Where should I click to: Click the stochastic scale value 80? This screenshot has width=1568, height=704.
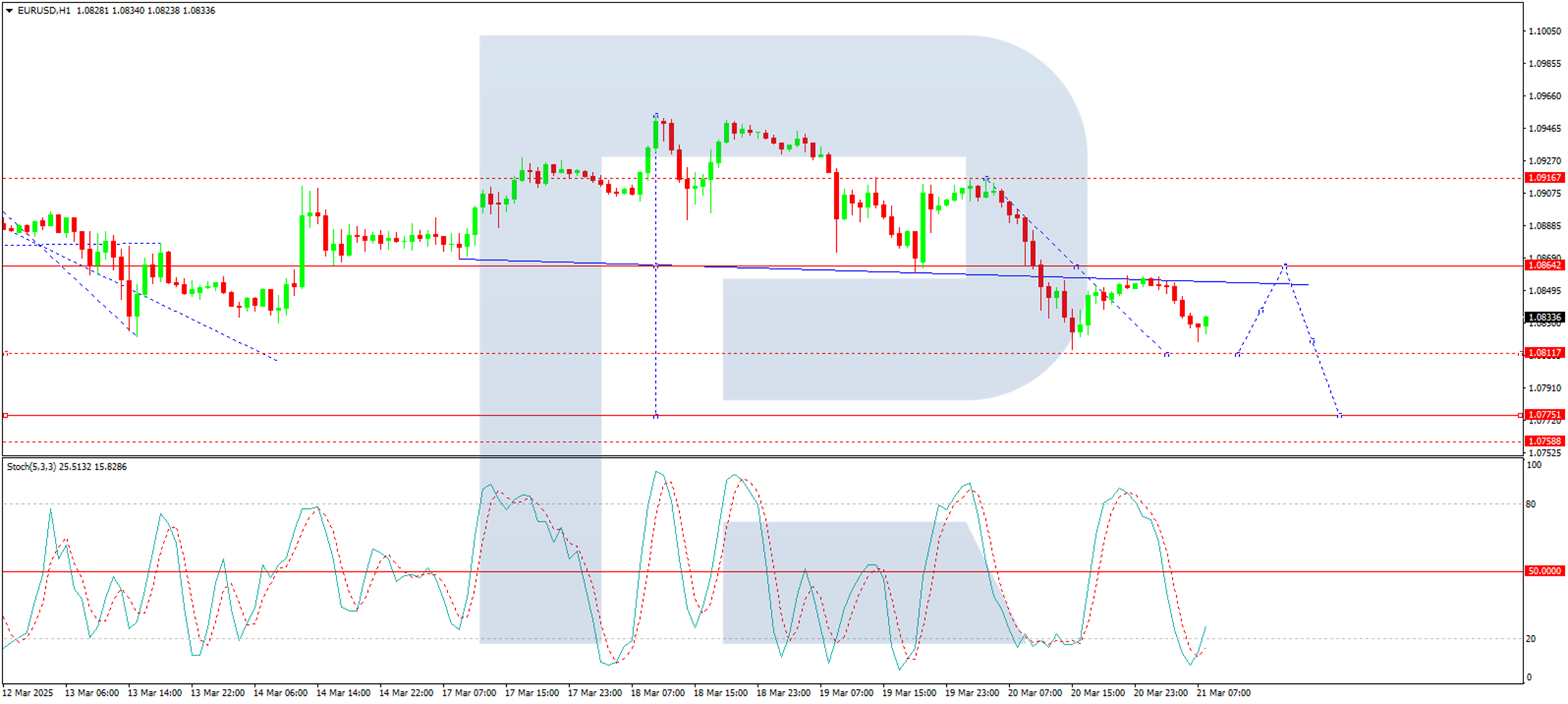click(1530, 505)
